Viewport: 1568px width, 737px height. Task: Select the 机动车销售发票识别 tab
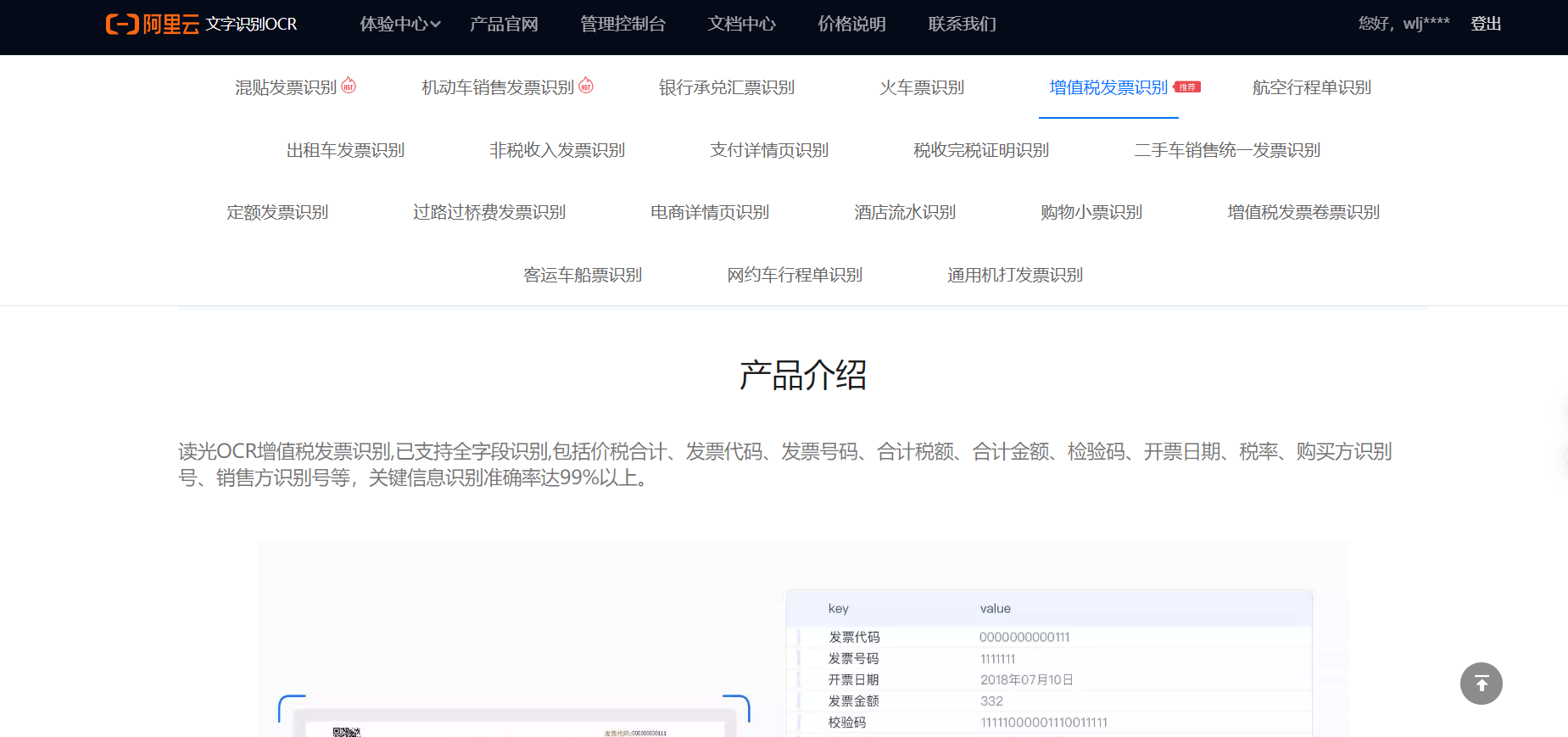point(498,87)
